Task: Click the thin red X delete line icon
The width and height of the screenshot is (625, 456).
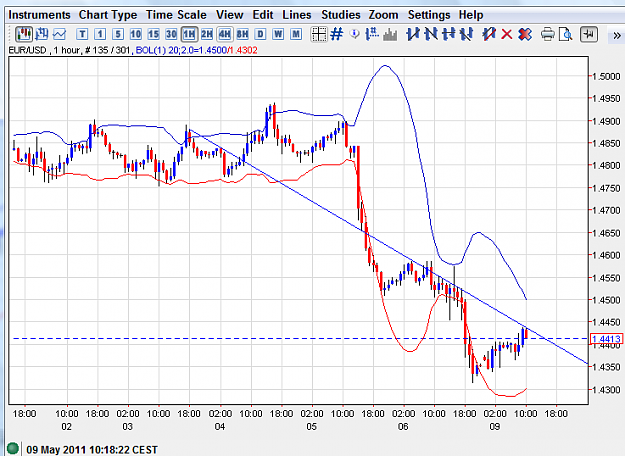Action: point(507,34)
